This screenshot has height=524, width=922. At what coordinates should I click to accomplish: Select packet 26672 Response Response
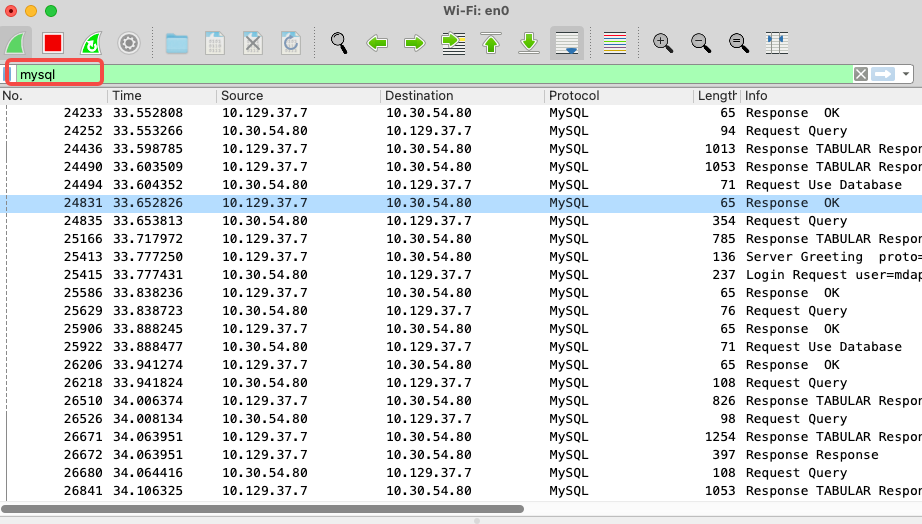pyautogui.click(x=461, y=455)
